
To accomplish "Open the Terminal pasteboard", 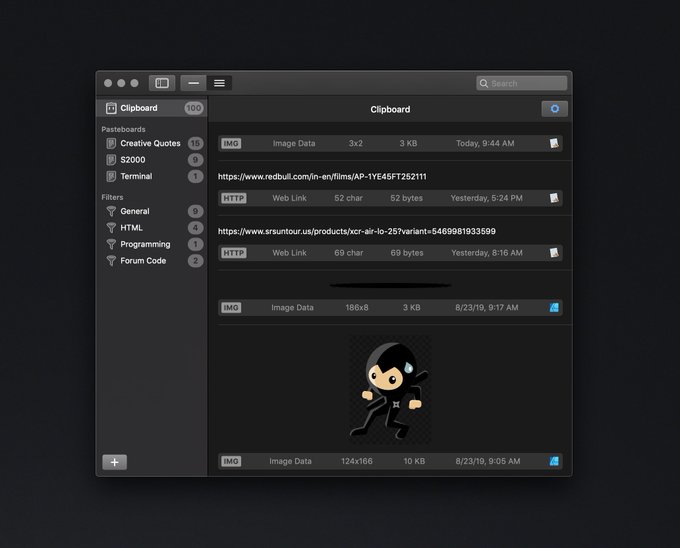I will point(152,176).
